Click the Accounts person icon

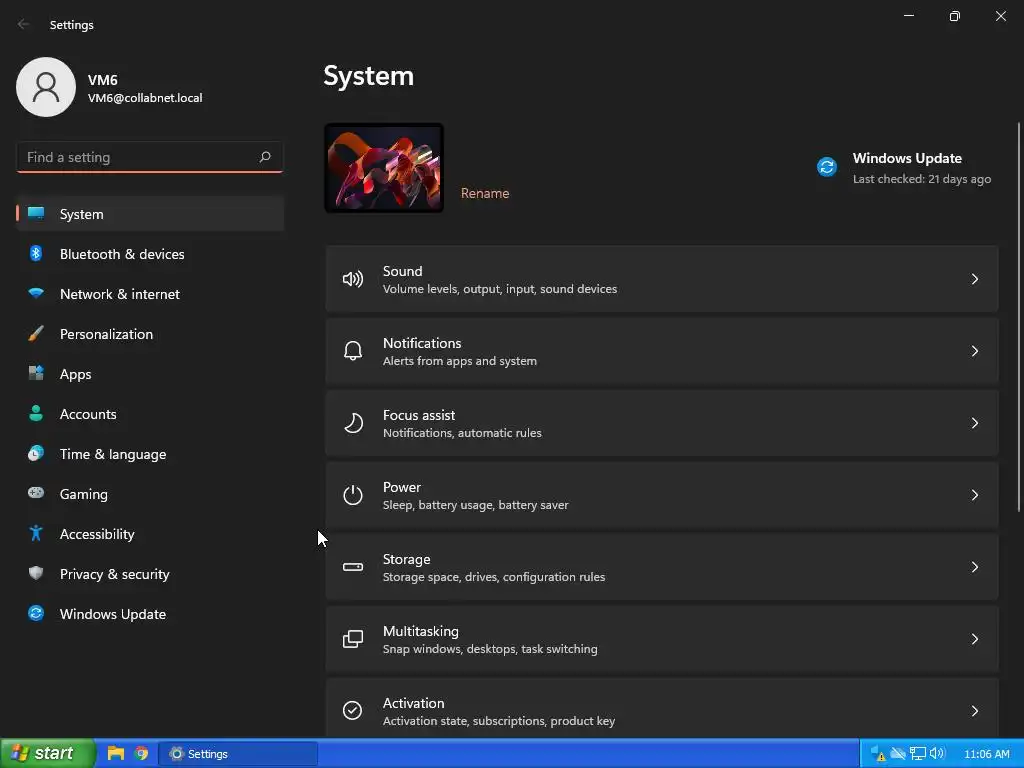(x=36, y=413)
